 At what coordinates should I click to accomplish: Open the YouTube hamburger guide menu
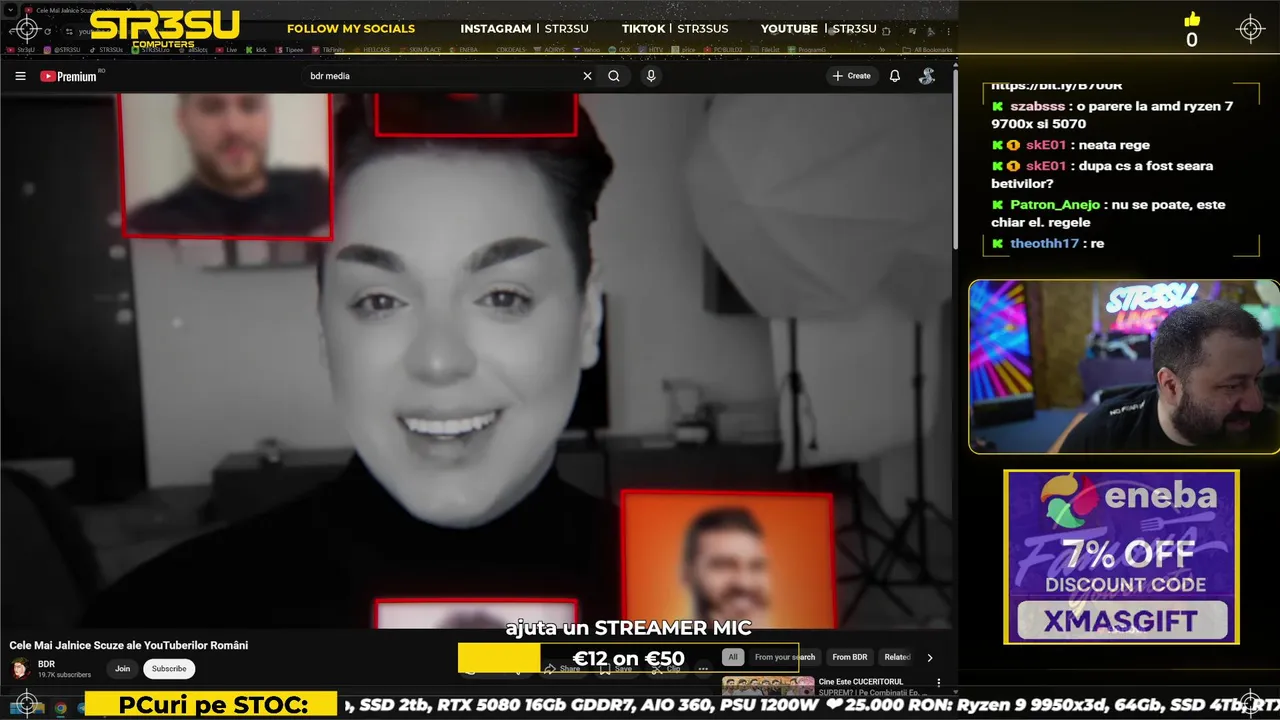pyautogui.click(x=20, y=76)
